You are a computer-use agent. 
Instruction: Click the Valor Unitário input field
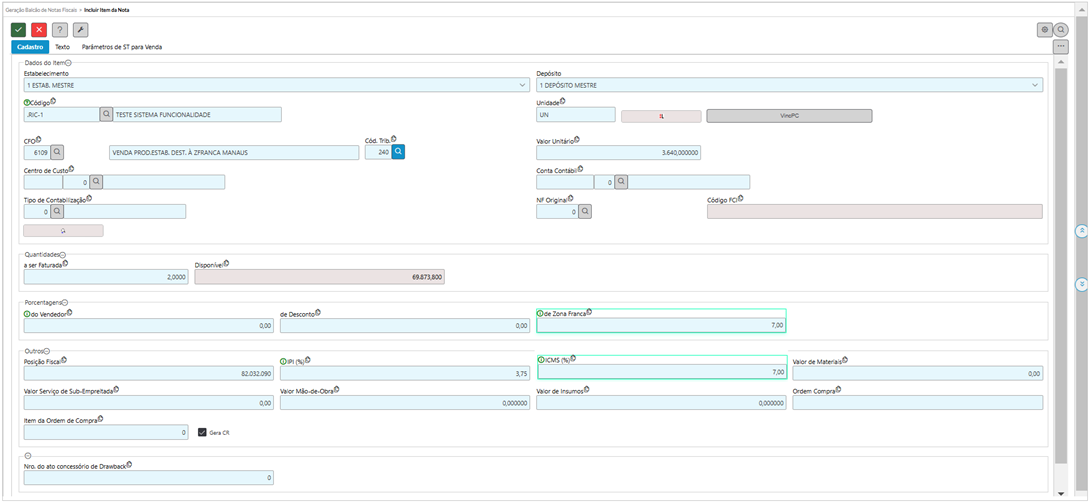coord(619,153)
